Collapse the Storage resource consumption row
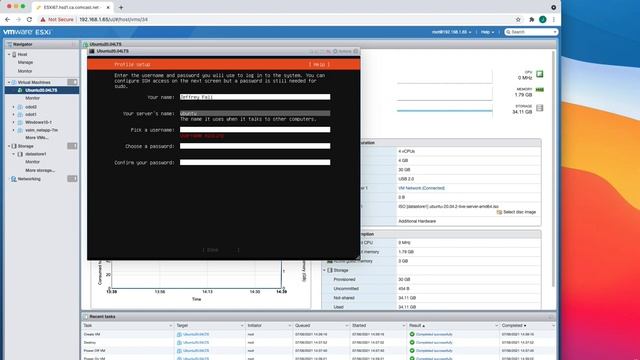Screen dimensions: 640x360 (x=324, y=270)
